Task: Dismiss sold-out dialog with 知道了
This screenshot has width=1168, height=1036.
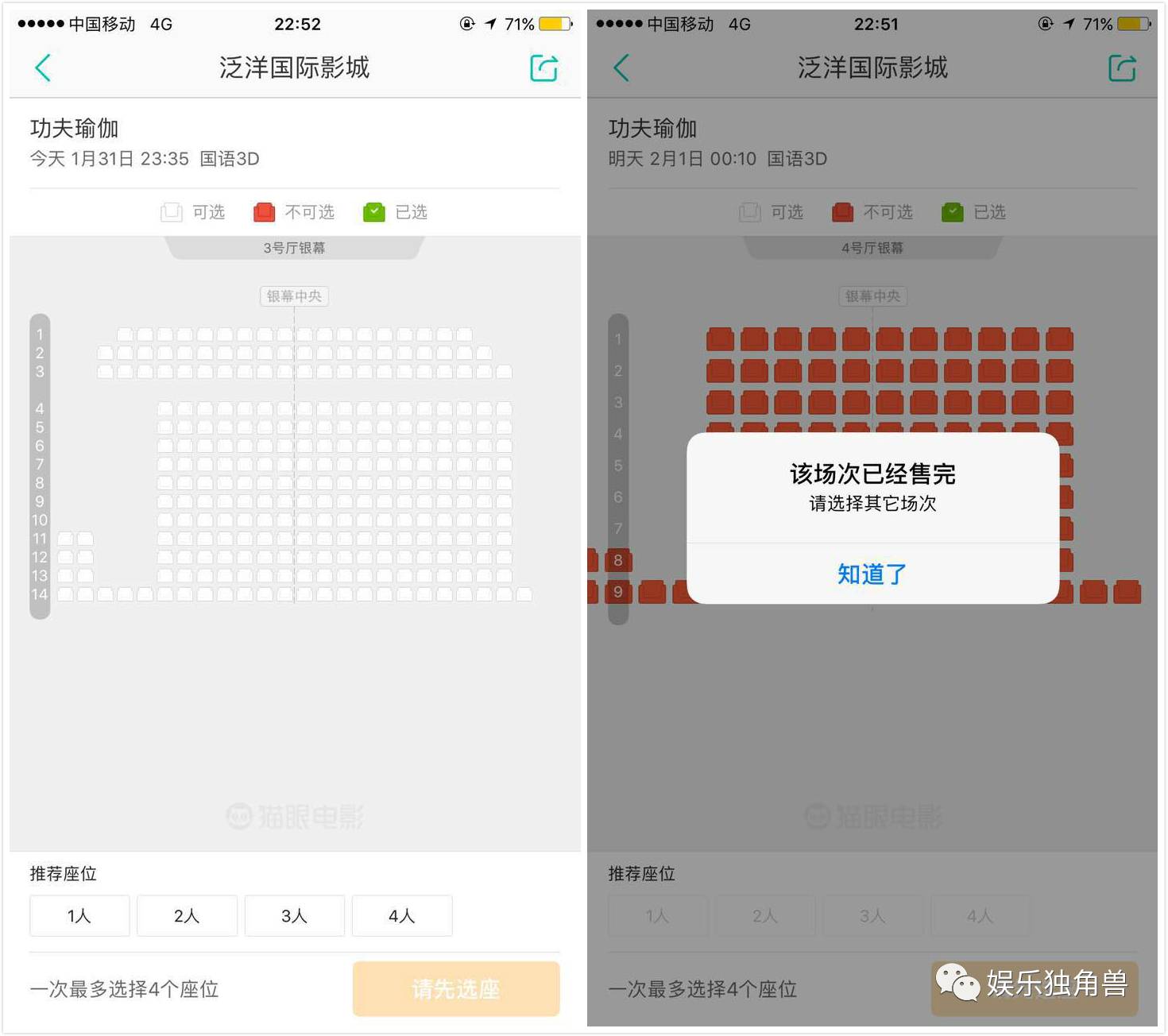Action: [x=872, y=574]
